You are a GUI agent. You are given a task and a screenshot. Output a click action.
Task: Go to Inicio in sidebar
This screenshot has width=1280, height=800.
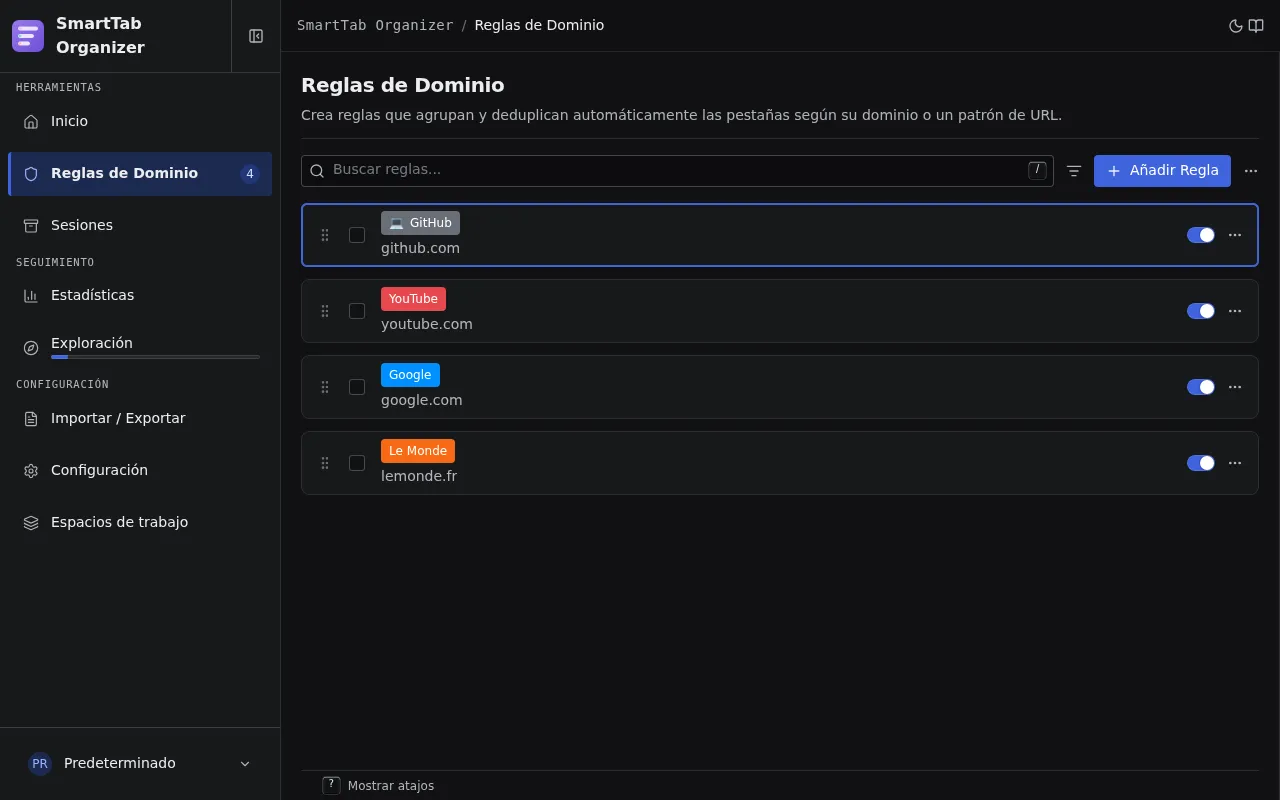[140, 121]
